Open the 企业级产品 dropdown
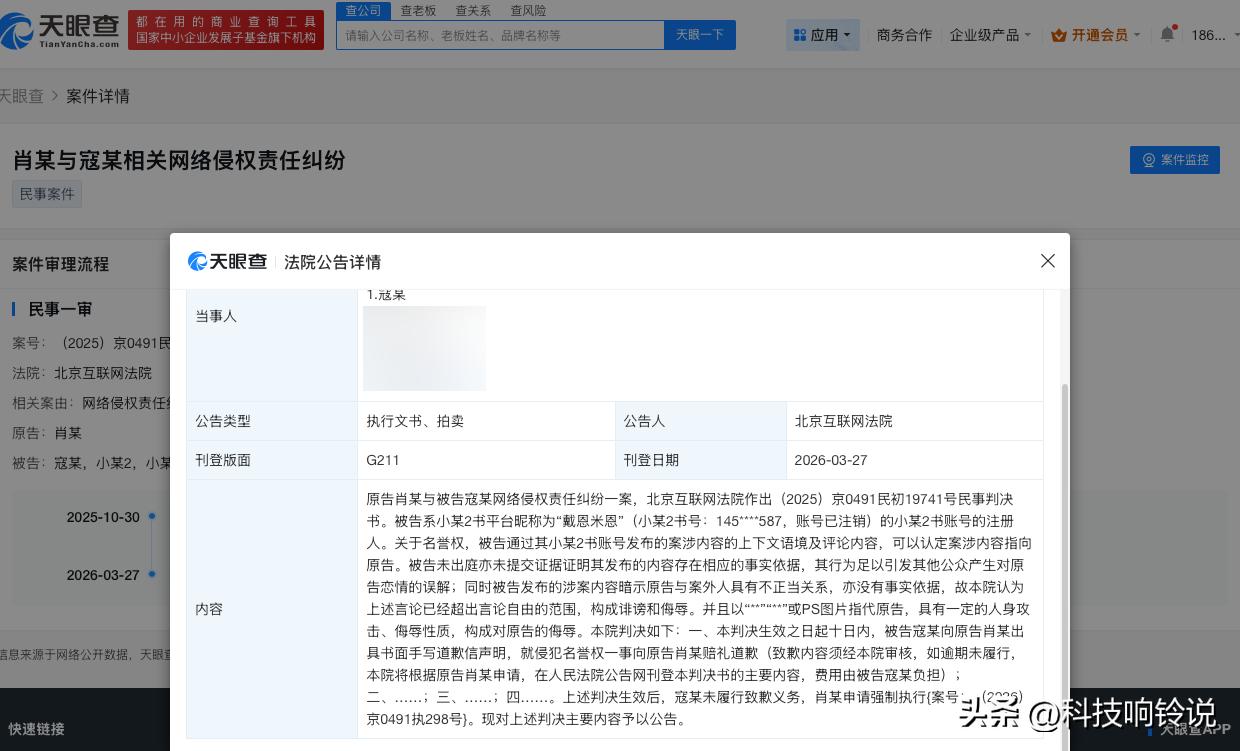The width and height of the screenshot is (1240, 751). (985, 34)
